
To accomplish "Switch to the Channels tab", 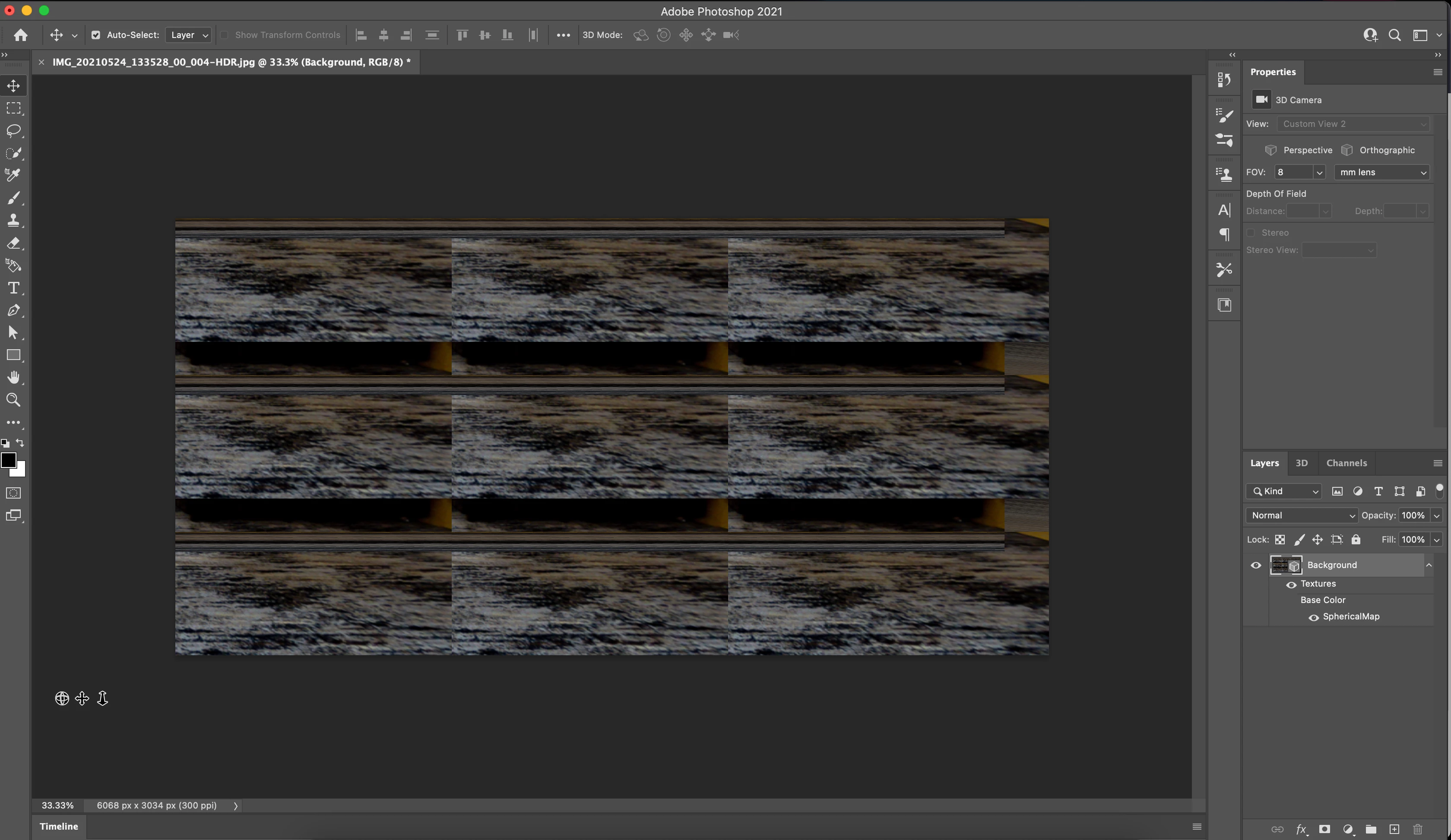I will click(x=1346, y=463).
